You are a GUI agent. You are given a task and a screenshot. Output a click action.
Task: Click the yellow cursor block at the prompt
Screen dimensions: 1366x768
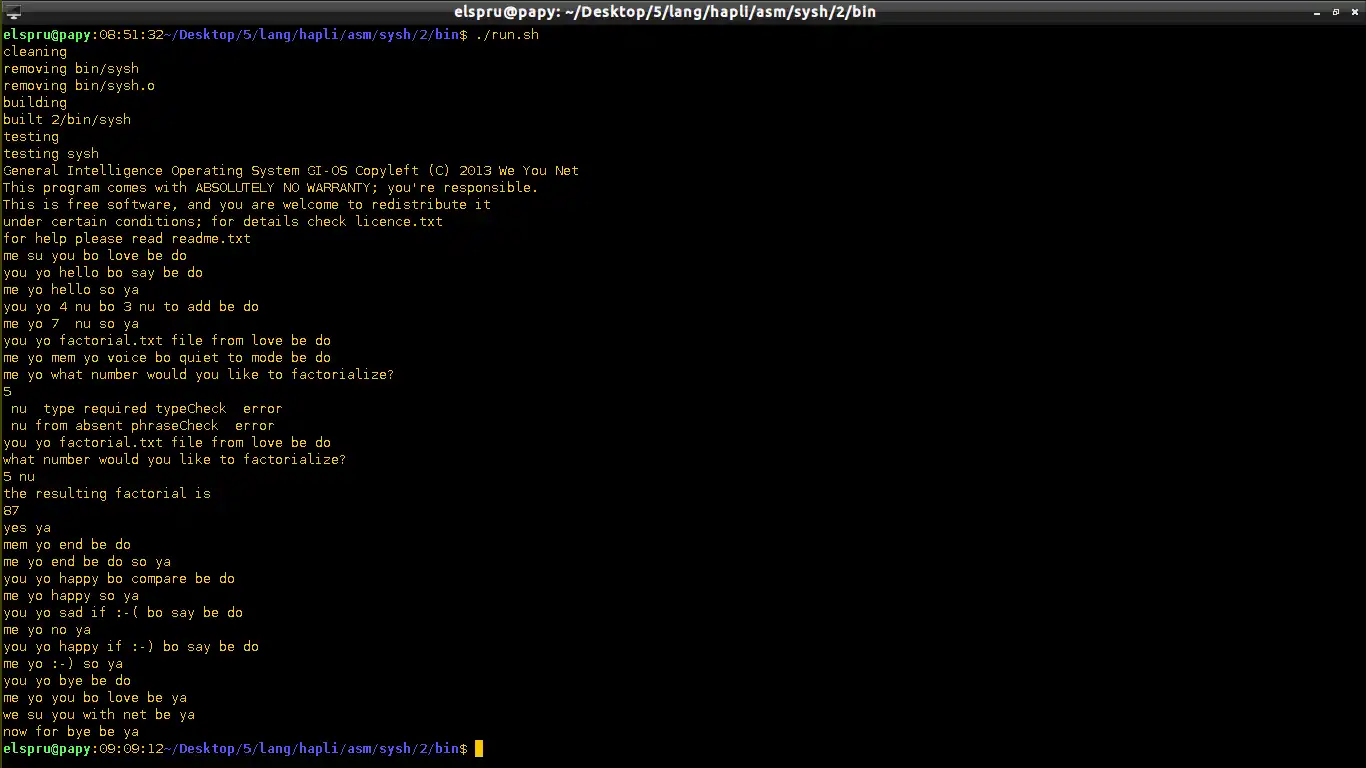479,749
